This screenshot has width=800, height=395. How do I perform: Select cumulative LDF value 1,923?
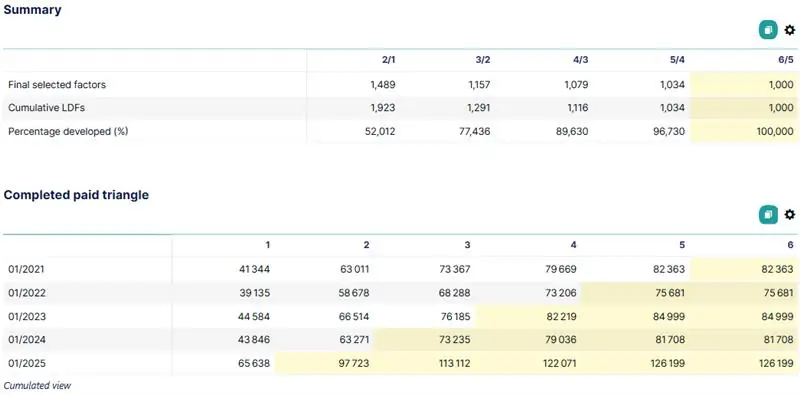383,108
